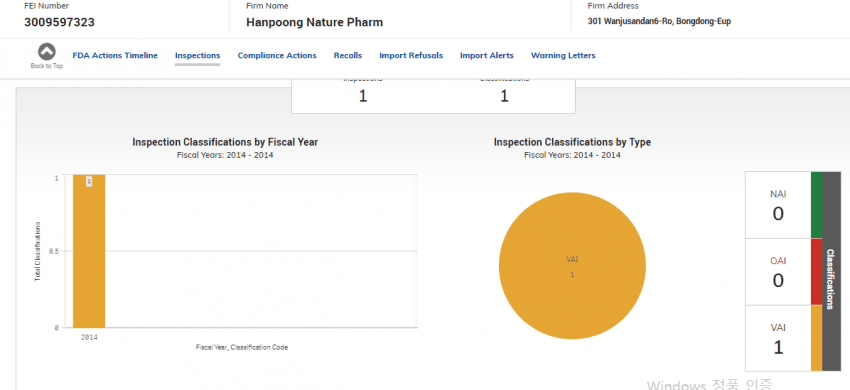Go to the Compliance Actions tab
850x390 pixels.
pos(277,55)
